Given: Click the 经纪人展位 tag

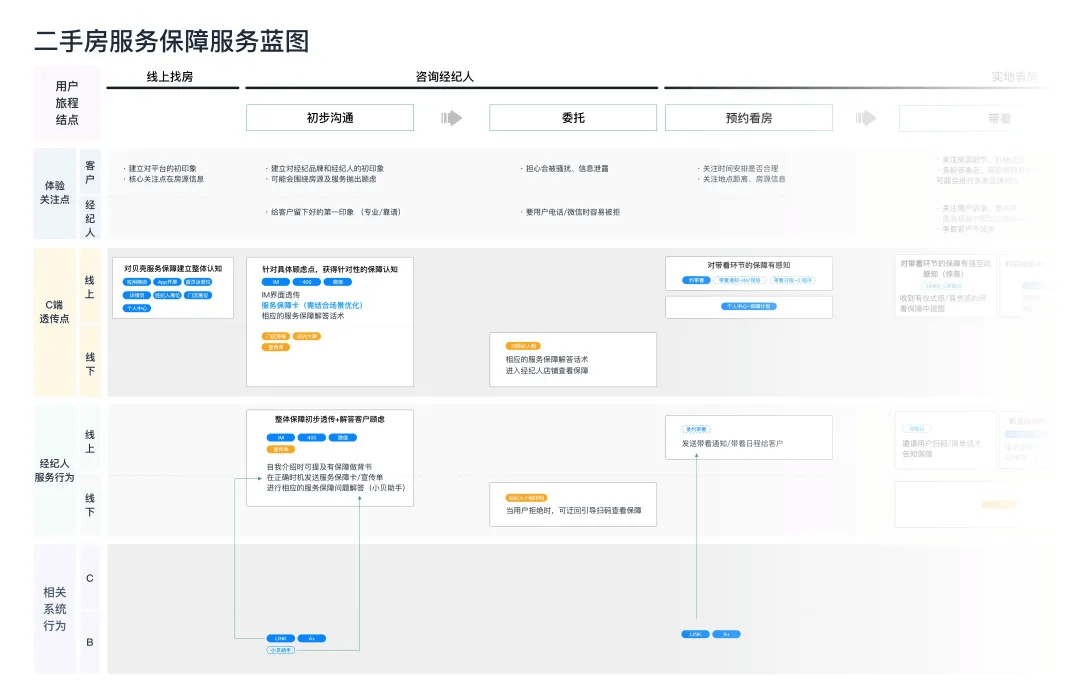Looking at the screenshot, I should (x=167, y=295).
